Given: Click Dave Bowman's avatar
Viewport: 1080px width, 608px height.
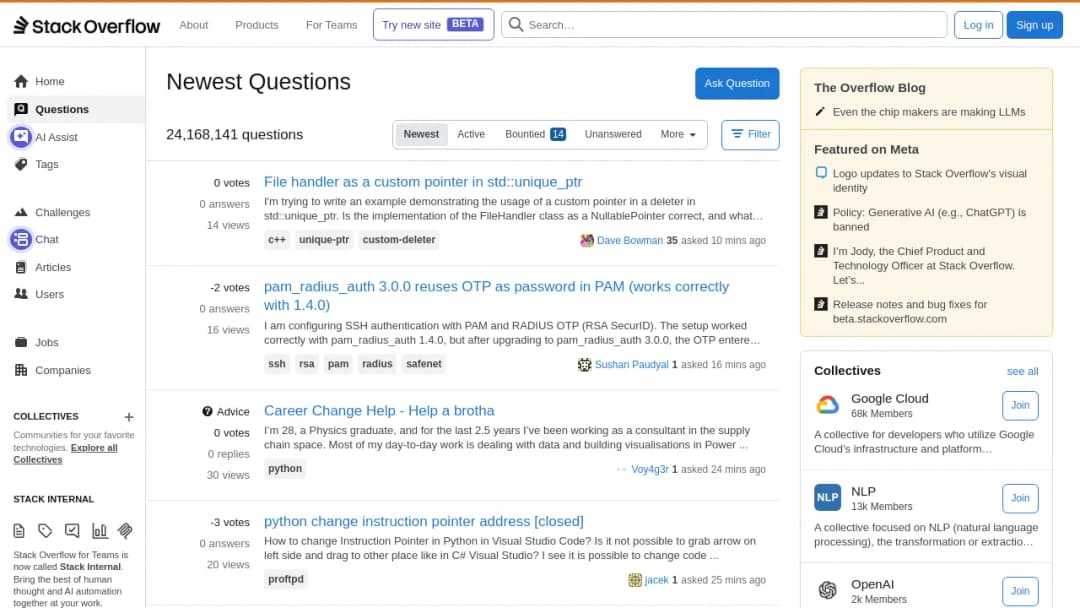Looking at the screenshot, I should coord(587,240).
